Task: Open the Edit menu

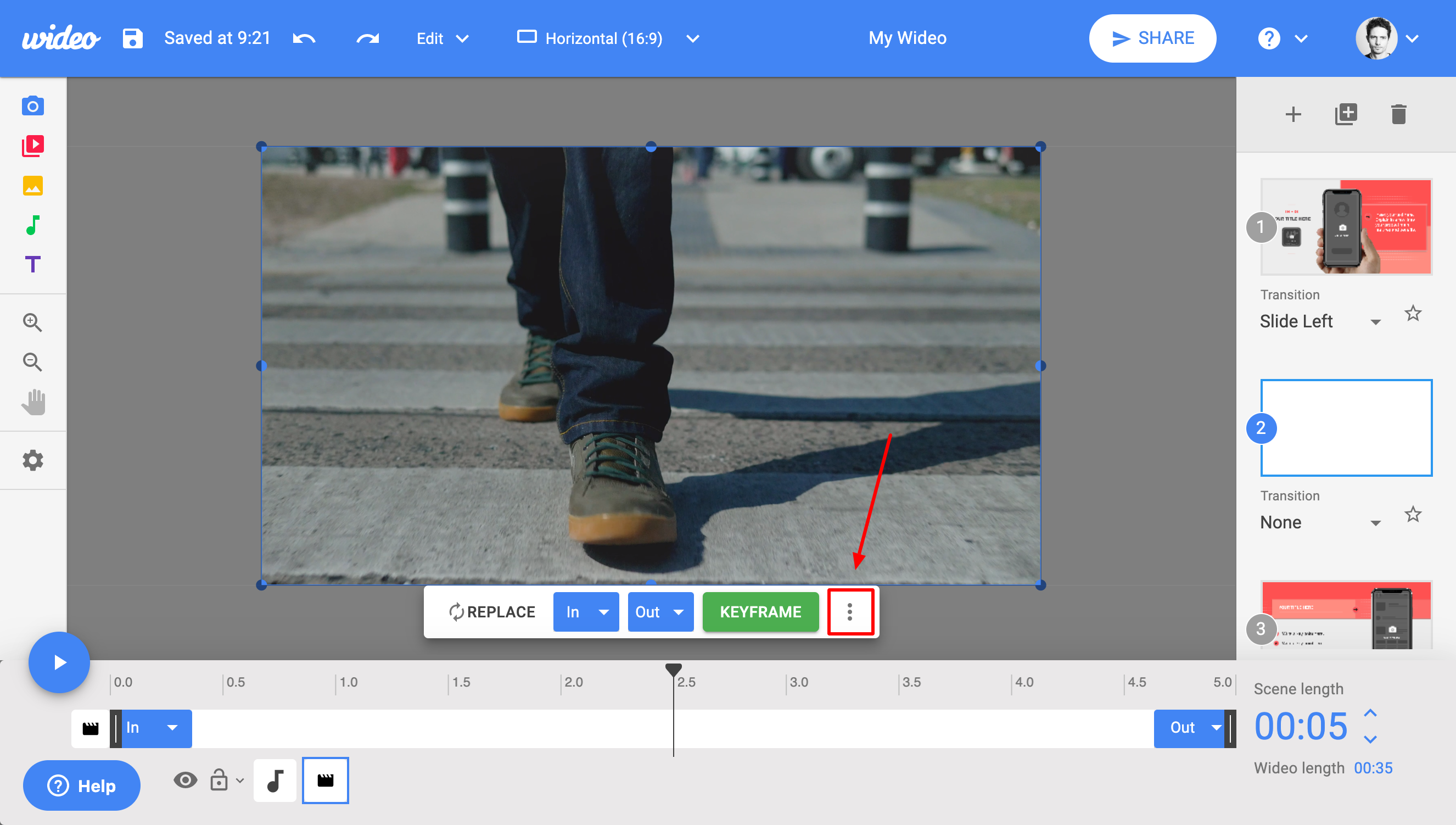Action: tap(443, 38)
